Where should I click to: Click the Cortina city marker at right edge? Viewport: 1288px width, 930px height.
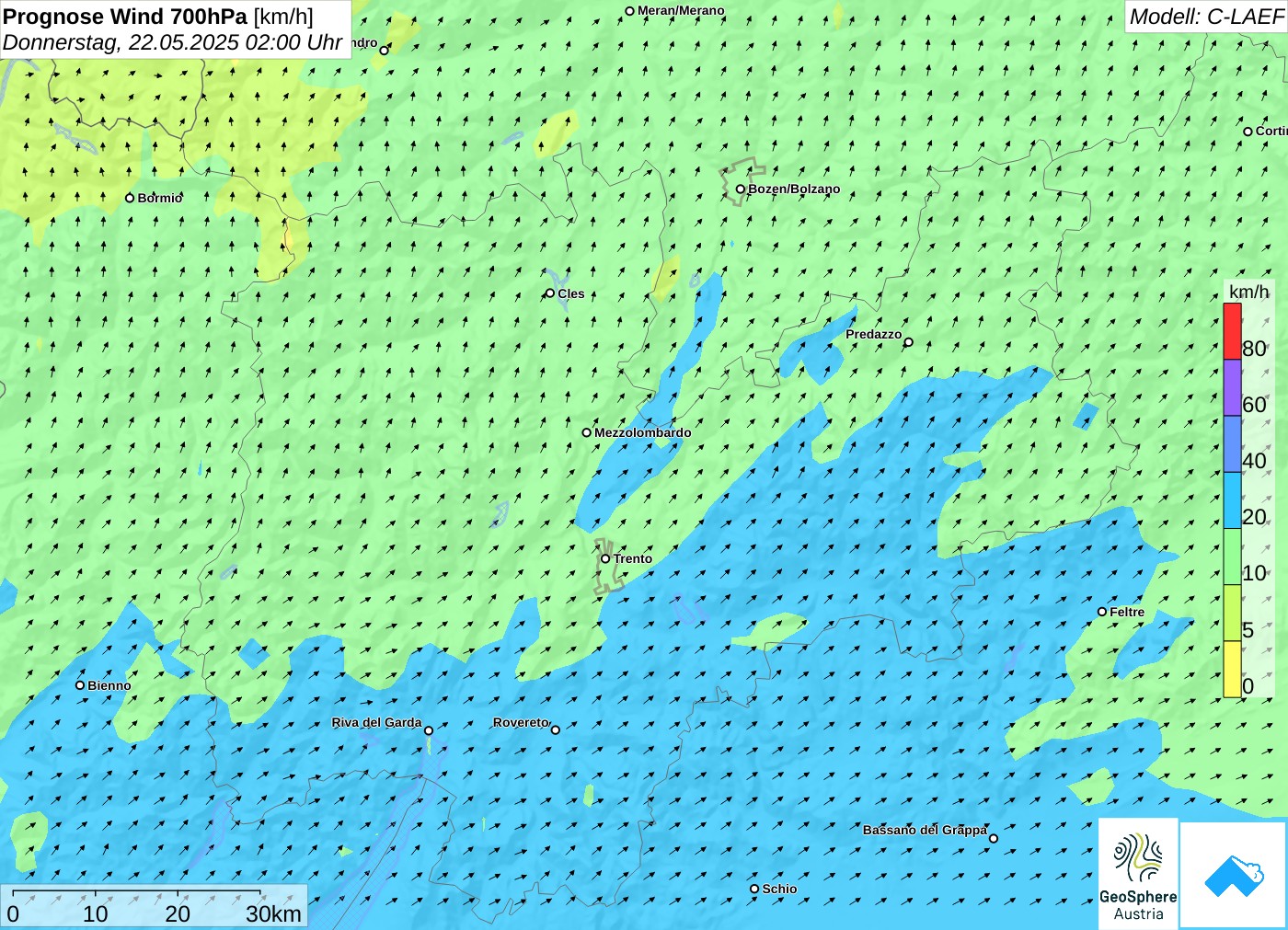[x=1248, y=132]
